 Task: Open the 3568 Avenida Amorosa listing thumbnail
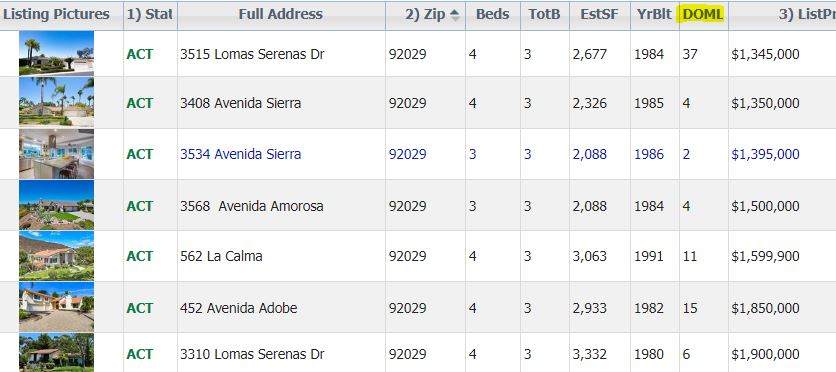(57, 205)
